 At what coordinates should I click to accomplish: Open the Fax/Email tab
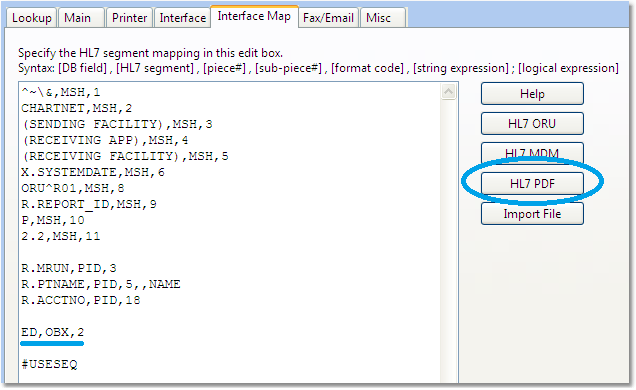pos(328,18)
